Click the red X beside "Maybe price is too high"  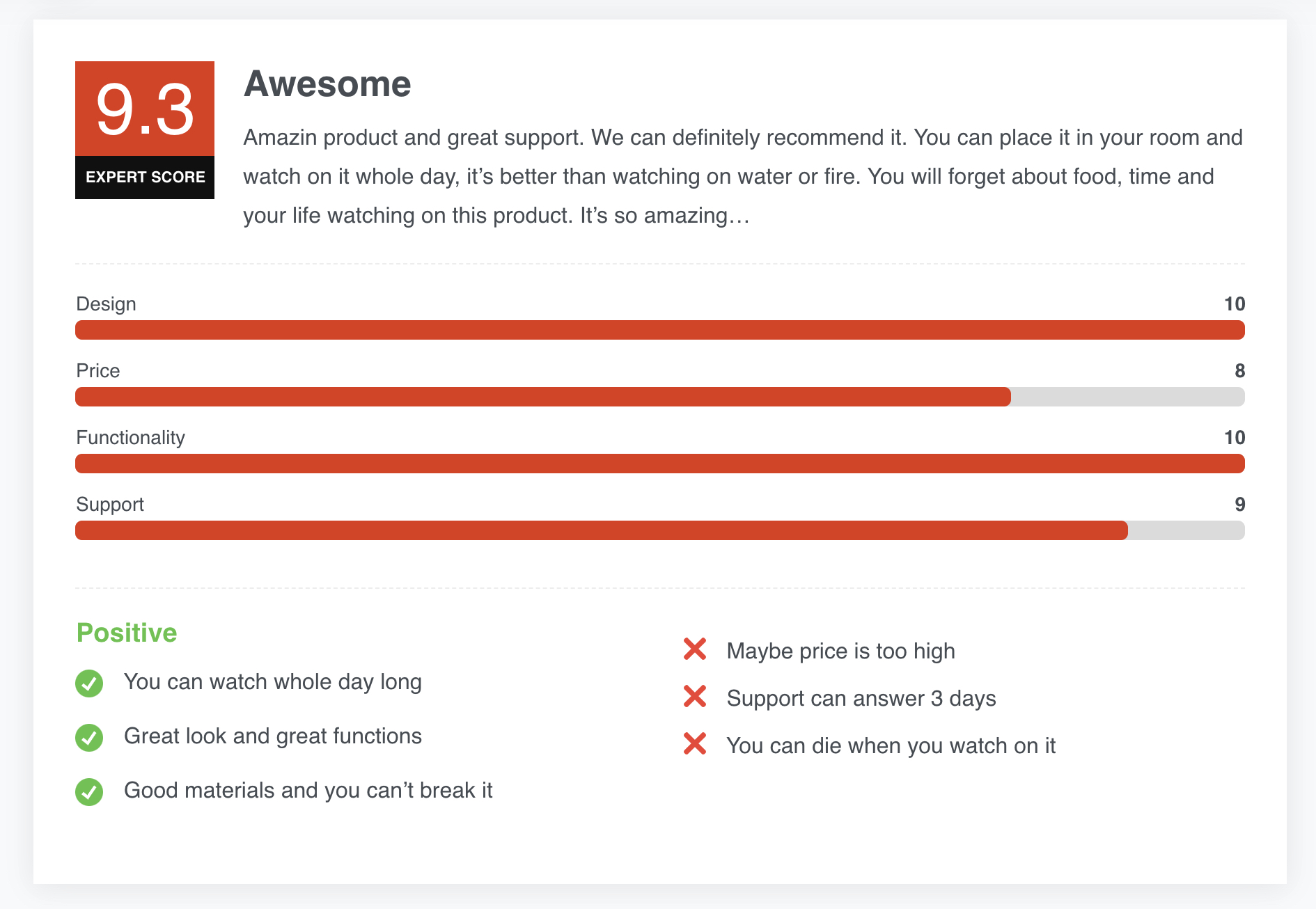[x=695, y=649]
